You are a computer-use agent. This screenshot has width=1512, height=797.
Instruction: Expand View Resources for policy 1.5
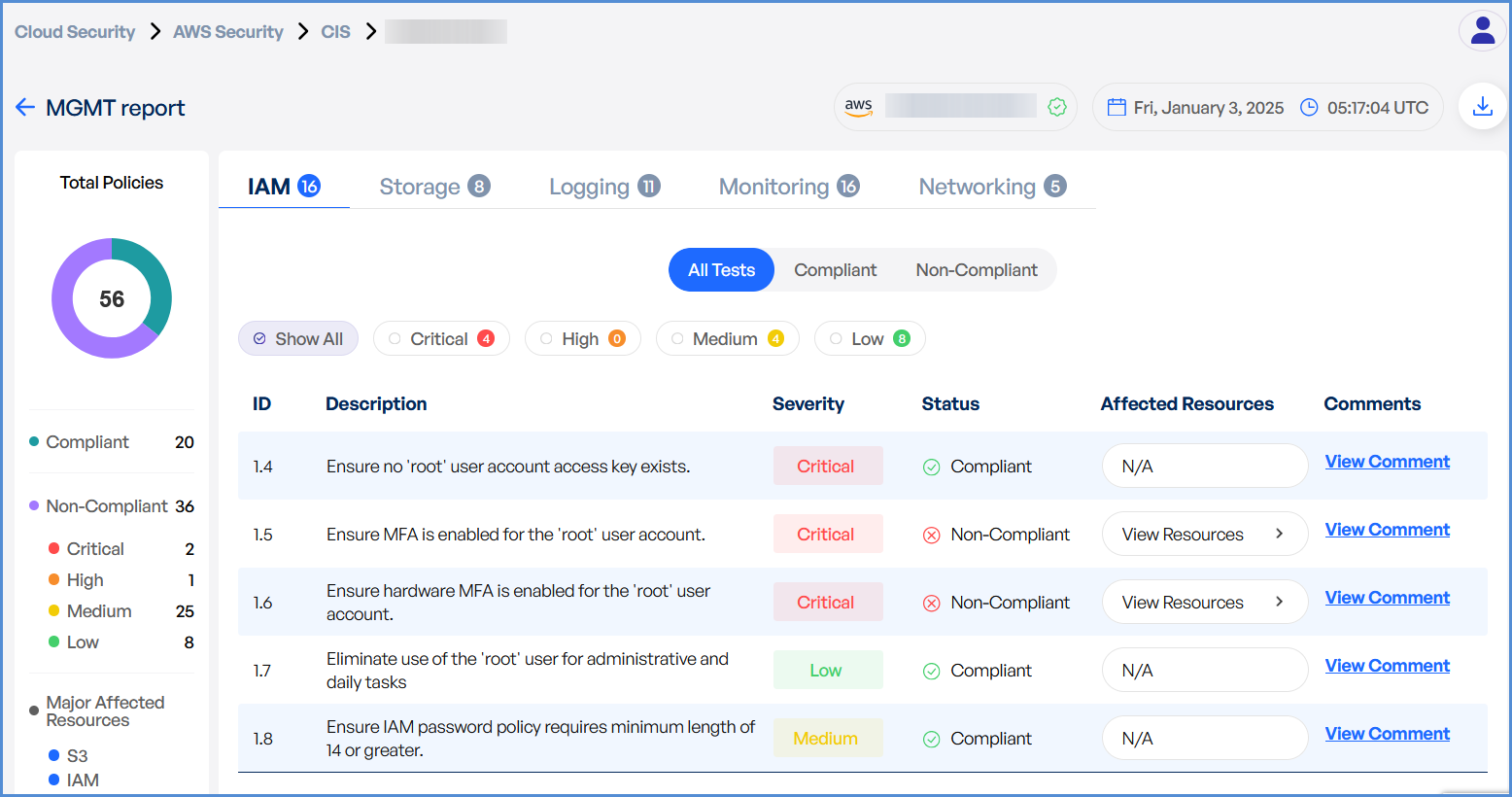tap(1204, 535)
